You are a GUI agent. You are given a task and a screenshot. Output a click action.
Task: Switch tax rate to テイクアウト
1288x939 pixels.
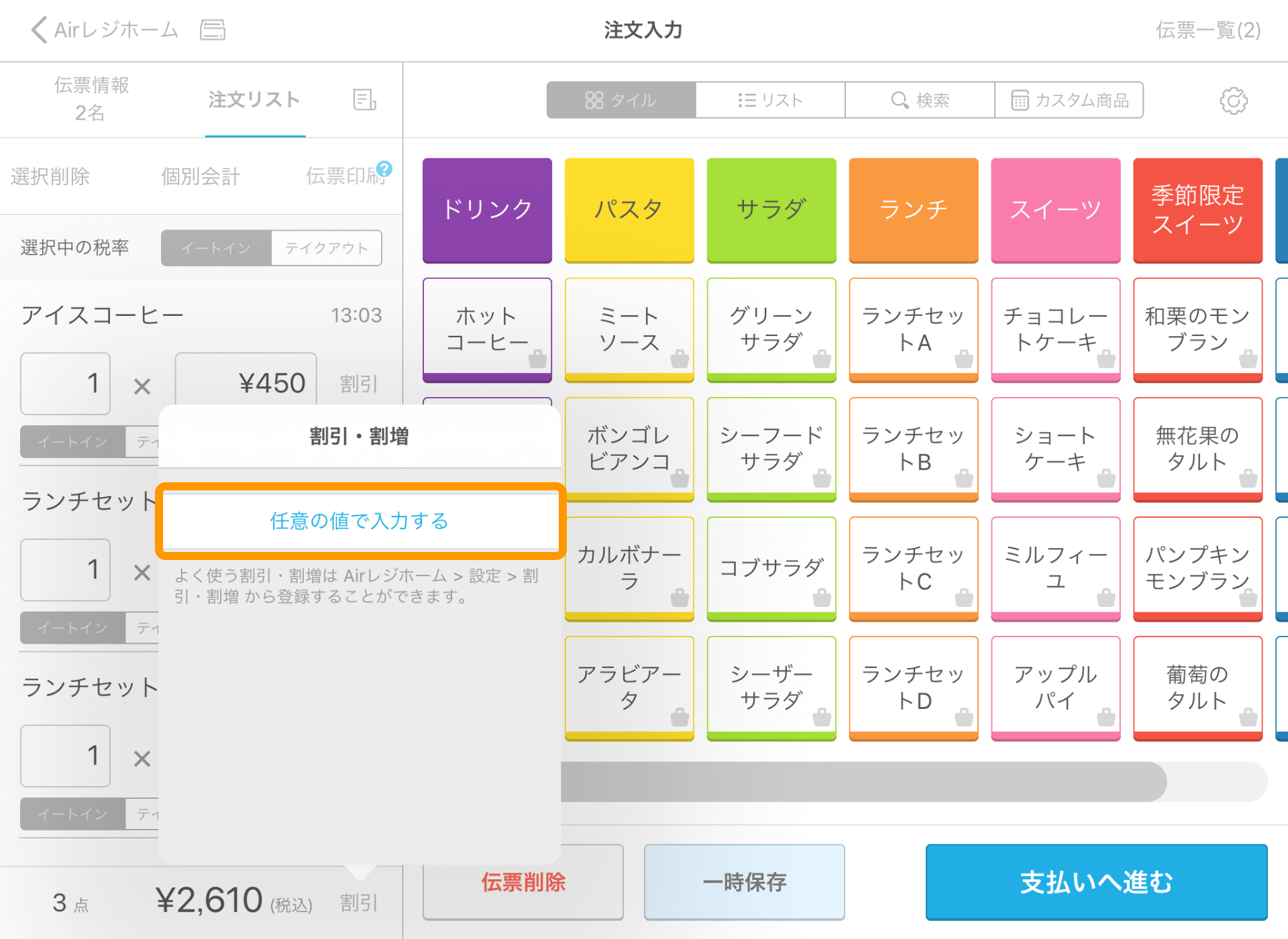click(x=326, y=248)
